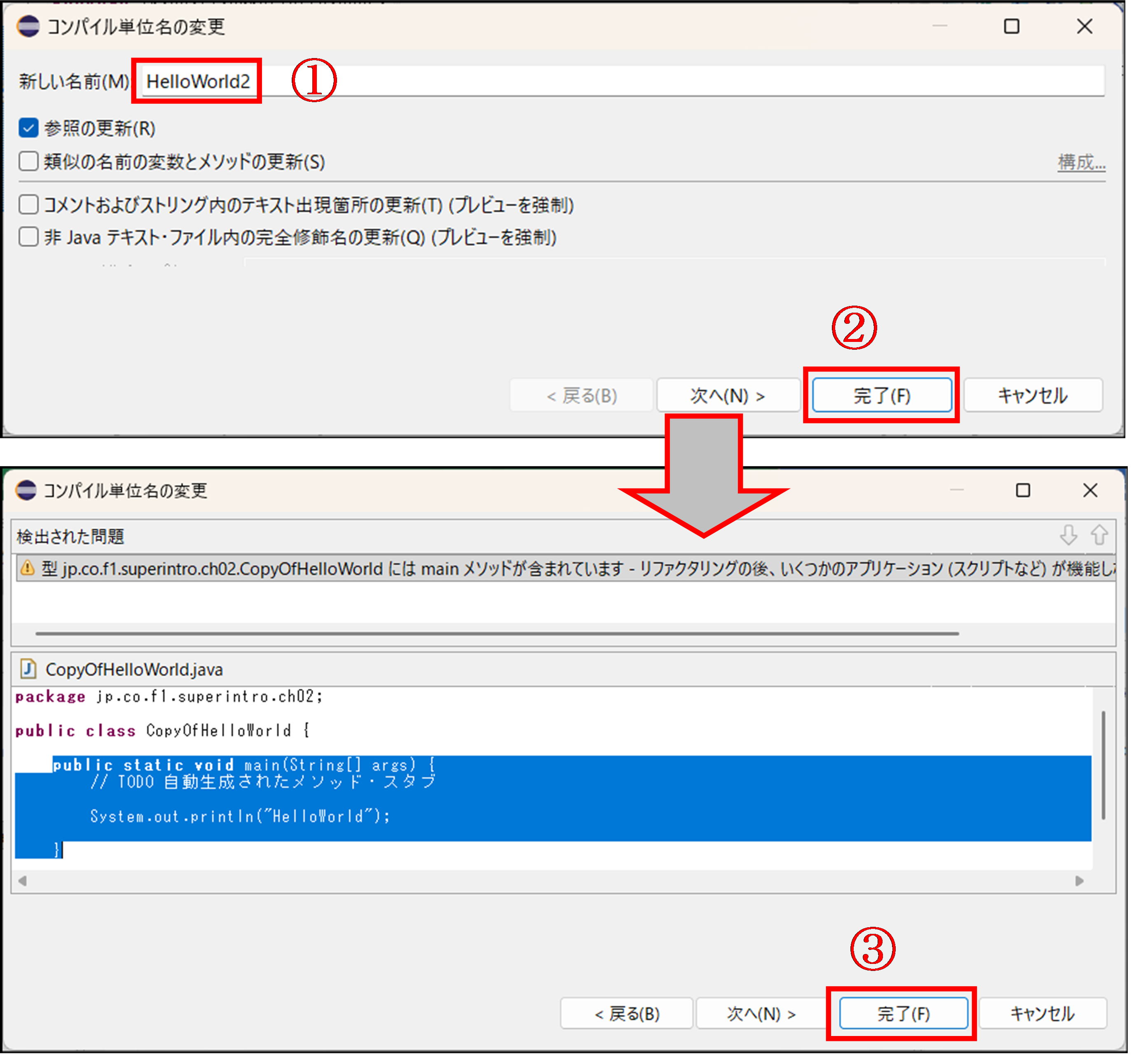The image size is (1131, 1064).
Task: Click Eclipse icon in upper dialog title
Action: coord(28,26)
